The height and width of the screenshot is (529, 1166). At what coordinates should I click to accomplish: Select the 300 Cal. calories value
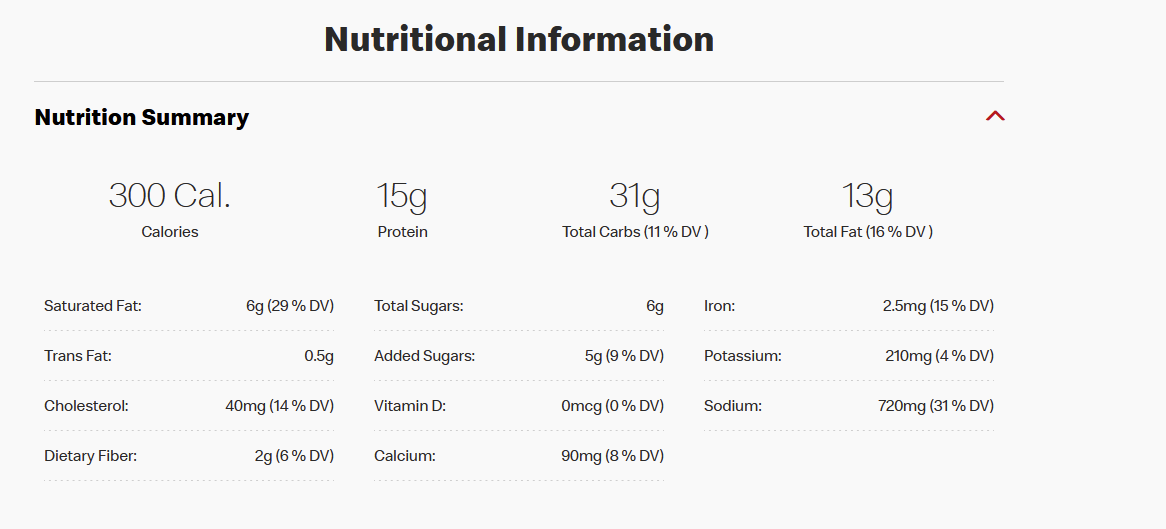(170, 196)
